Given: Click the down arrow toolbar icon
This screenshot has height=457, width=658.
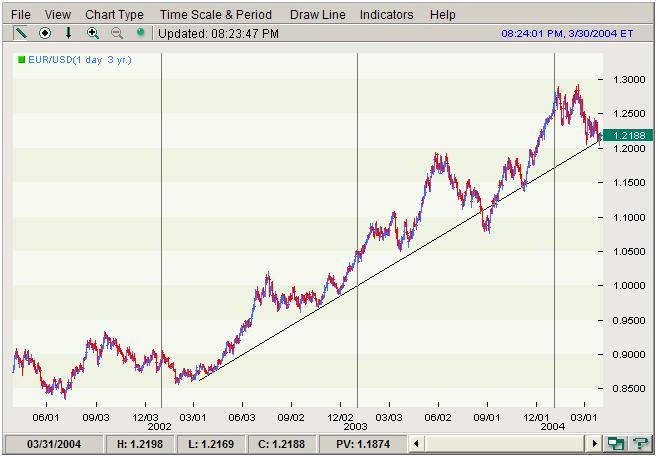Looking at the screenshot, I should pyautogui.click(x=68, y=33).
